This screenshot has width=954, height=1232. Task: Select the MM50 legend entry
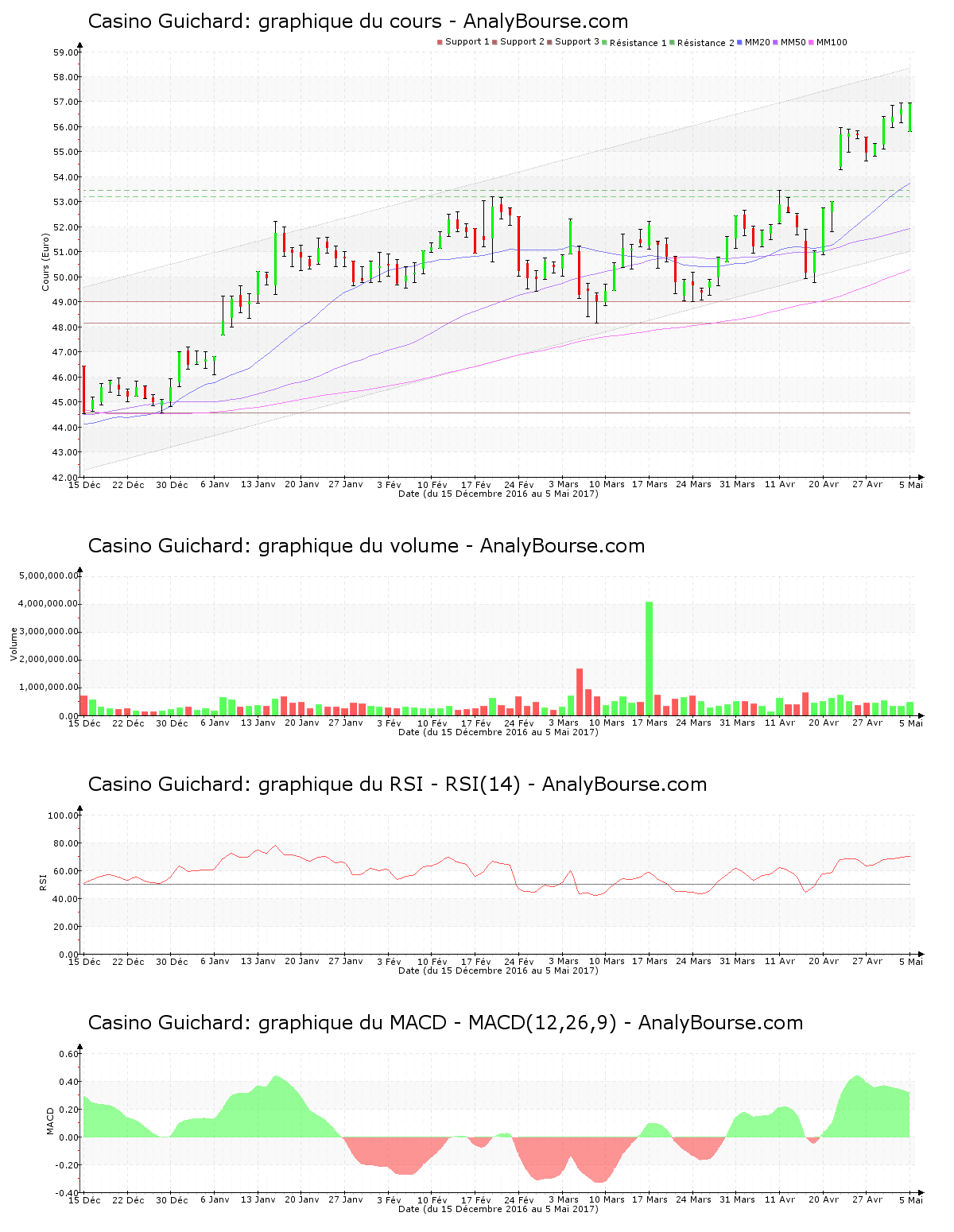789,42
